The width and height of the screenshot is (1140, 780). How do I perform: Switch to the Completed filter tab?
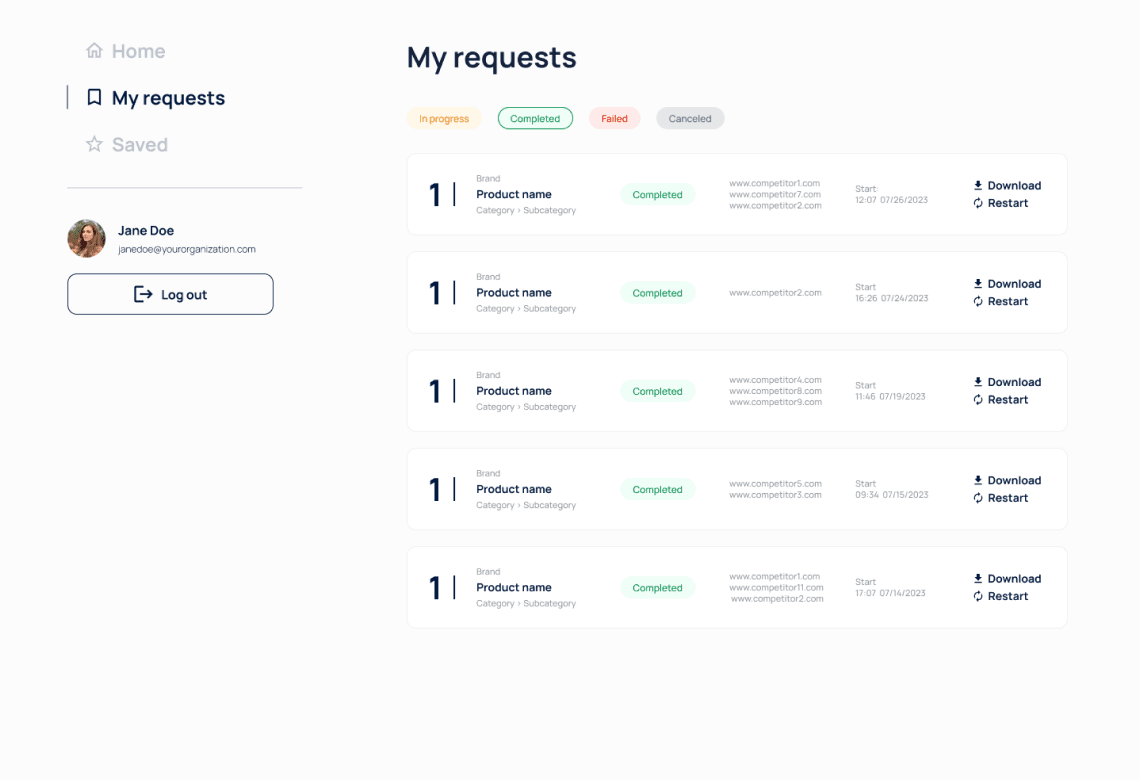[535, 118]
